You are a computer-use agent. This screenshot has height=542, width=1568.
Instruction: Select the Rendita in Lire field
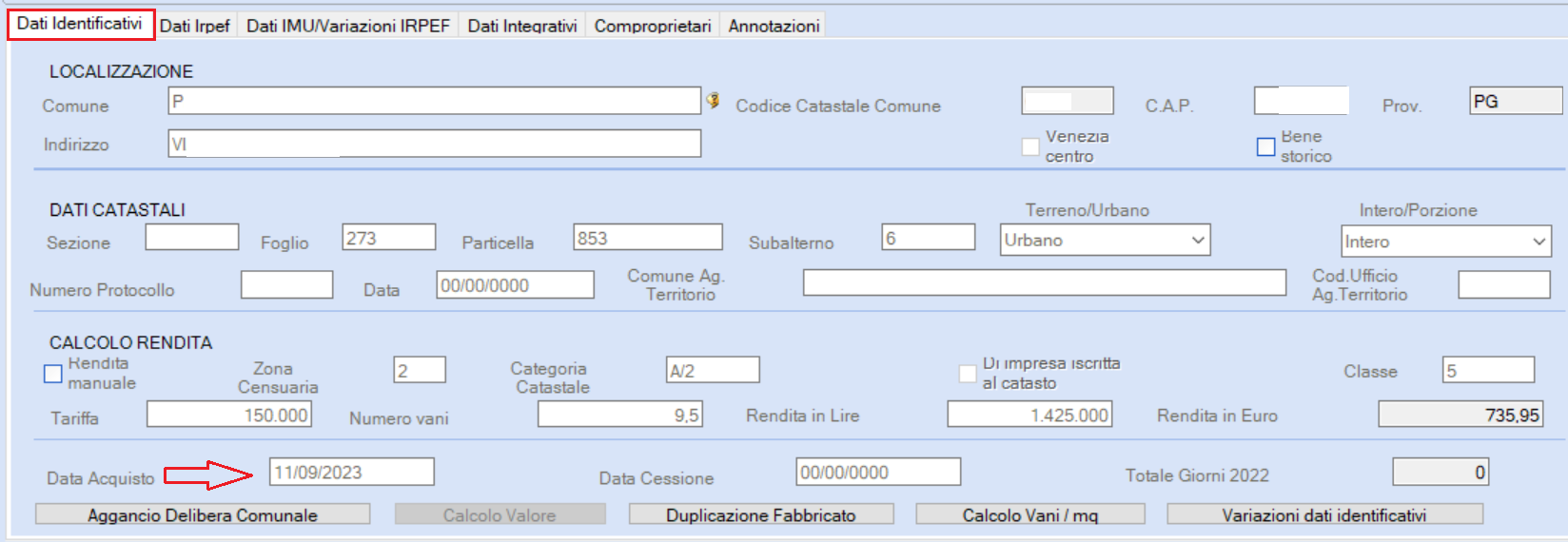pyautogui.click(x=1029, y=415)
